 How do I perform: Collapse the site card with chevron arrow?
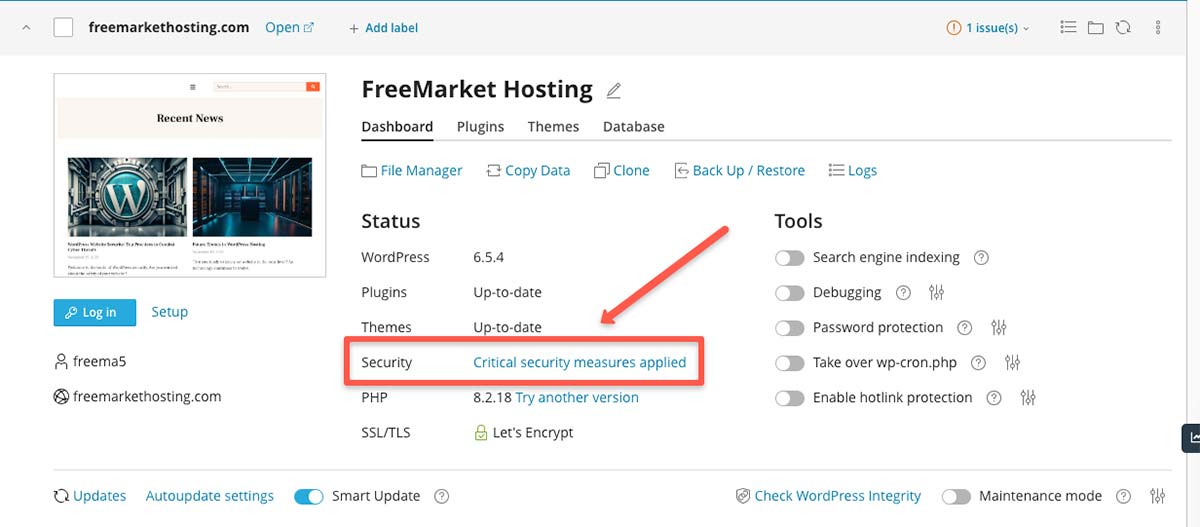[27, 28]
